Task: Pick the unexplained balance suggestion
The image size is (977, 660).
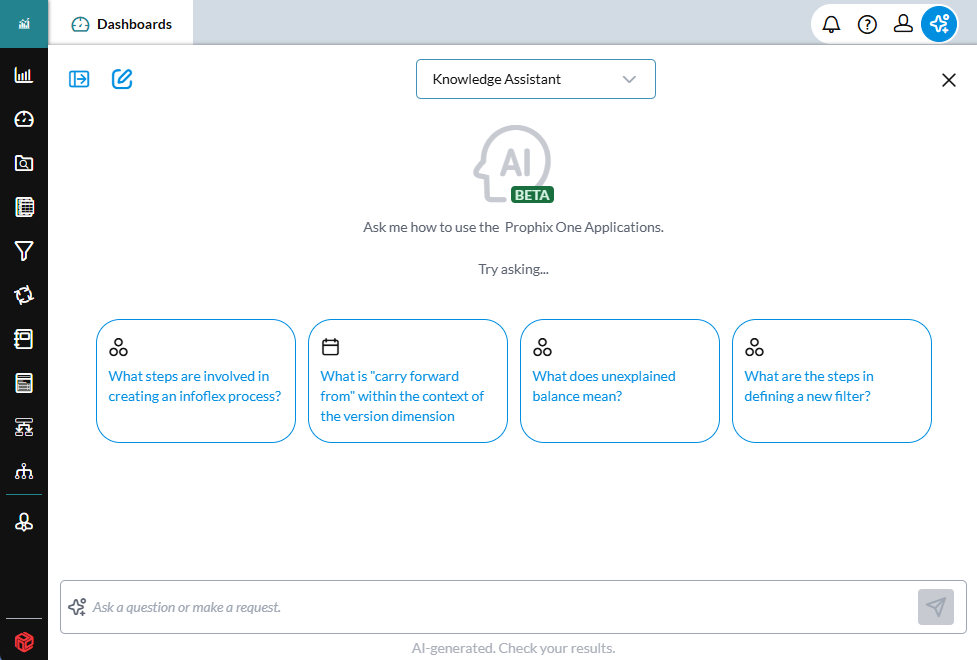Action: [x=619, y=381]
